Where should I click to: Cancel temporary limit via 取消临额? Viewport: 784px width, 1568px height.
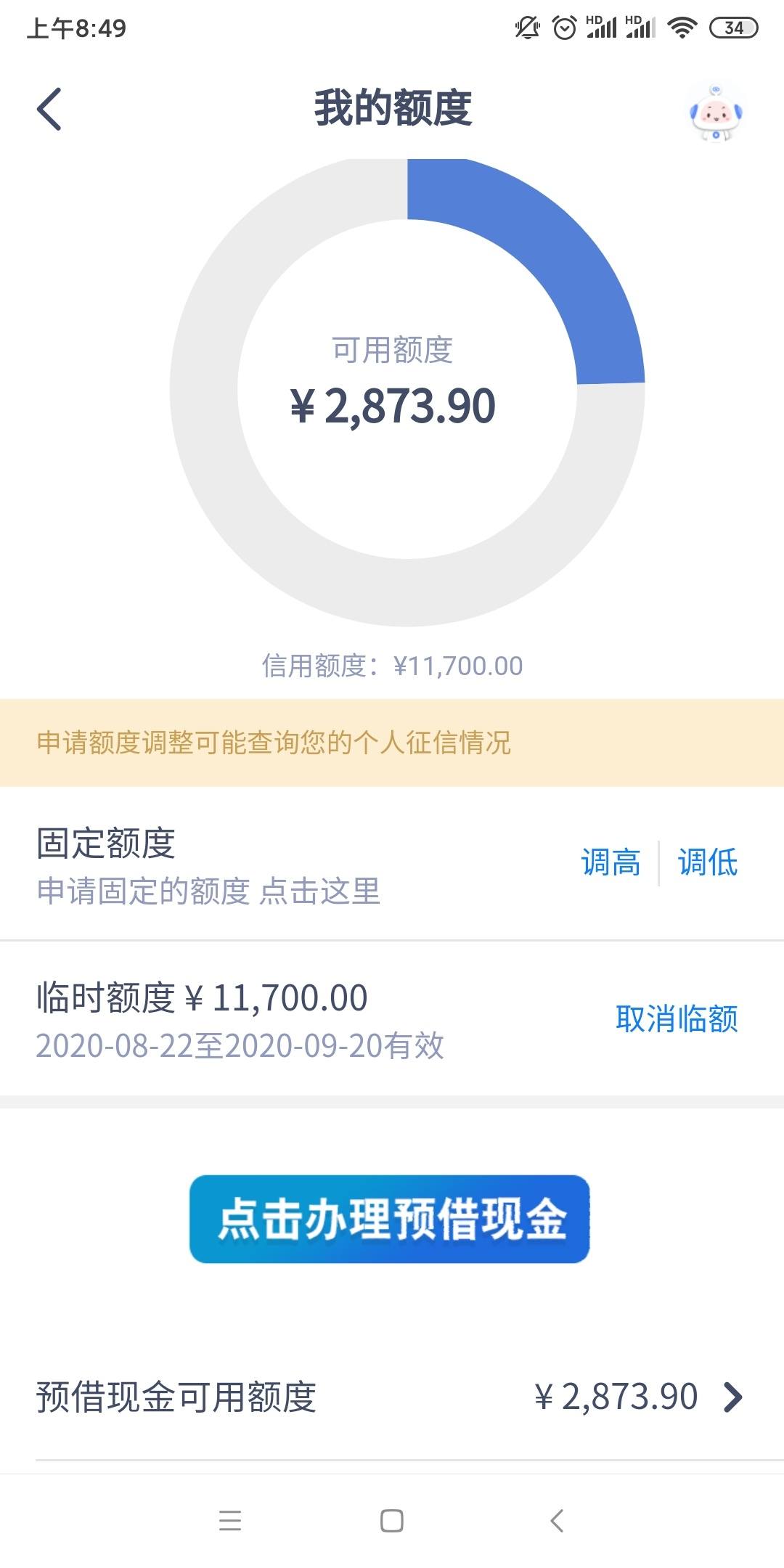pos(677,1018)
